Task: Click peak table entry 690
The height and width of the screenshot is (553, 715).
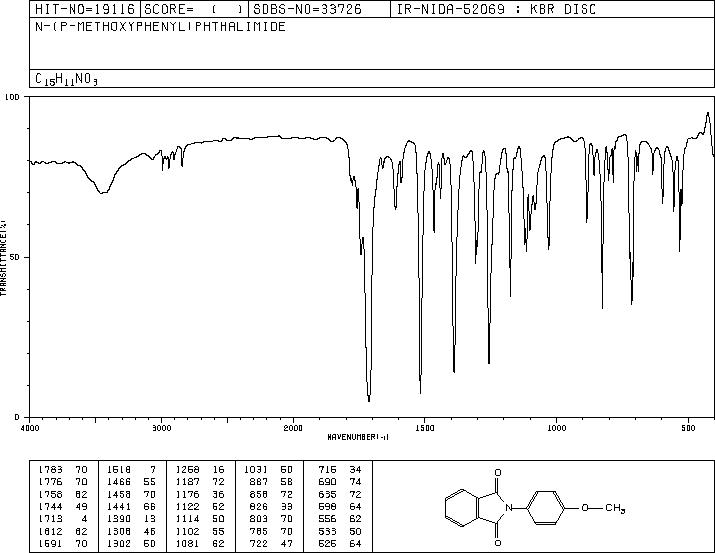Action: 327,481
